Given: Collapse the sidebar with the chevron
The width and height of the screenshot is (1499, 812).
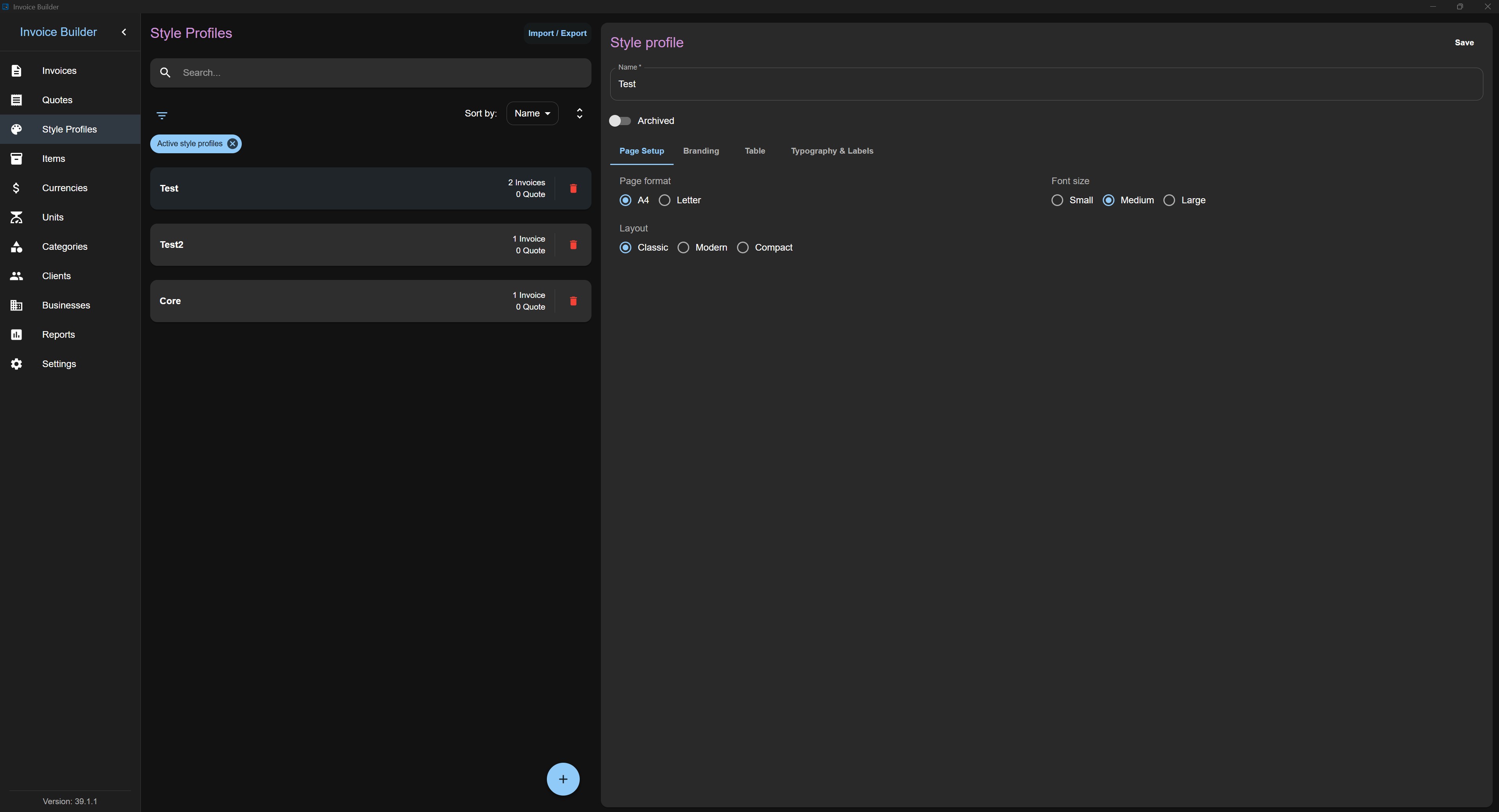Looking at the screenshot, I should coord(123,32).
